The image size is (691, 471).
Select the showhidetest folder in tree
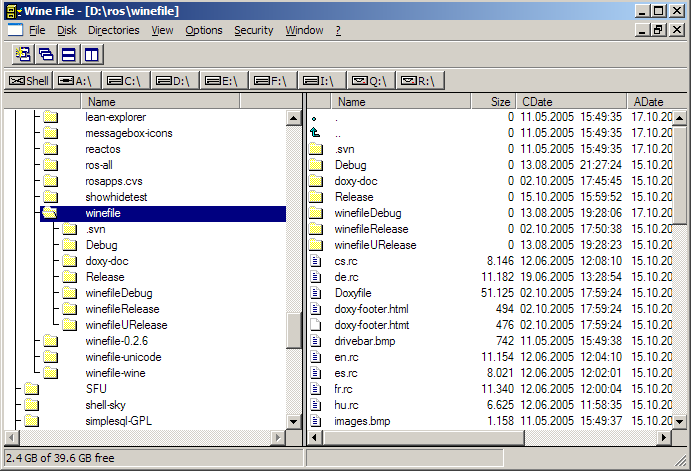click(x=116, y=197)
